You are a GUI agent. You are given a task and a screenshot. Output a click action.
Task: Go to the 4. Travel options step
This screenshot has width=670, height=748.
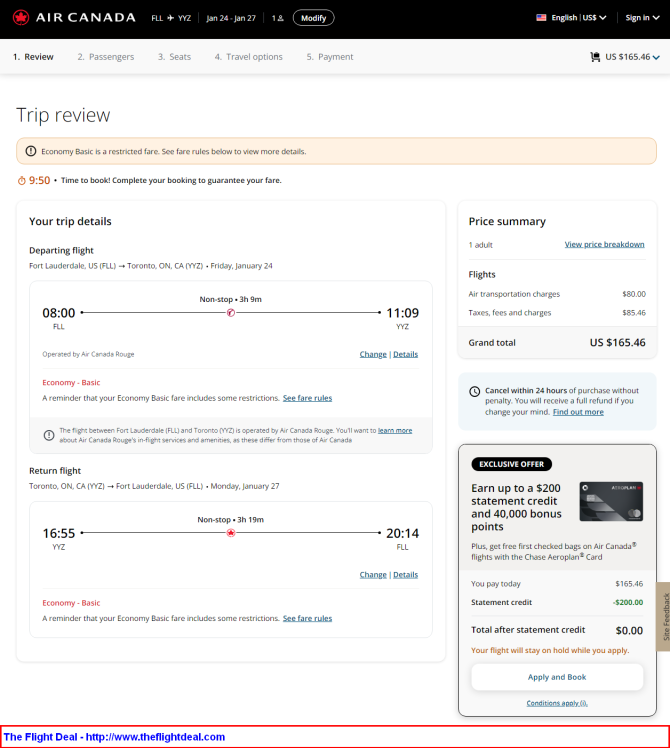(249, 57)
